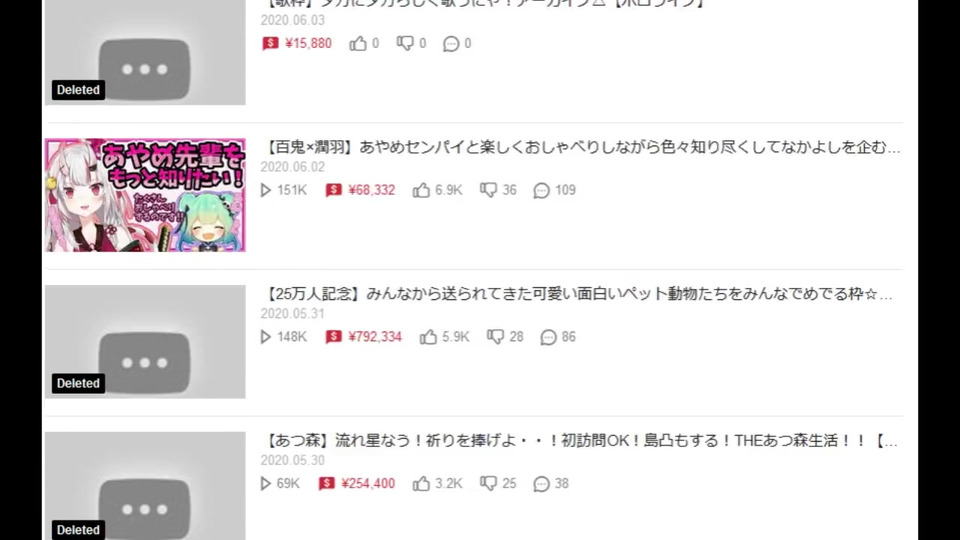The image size is (960, 540).
Task: Click the comment icon beside 38
Action: (541, 484)
